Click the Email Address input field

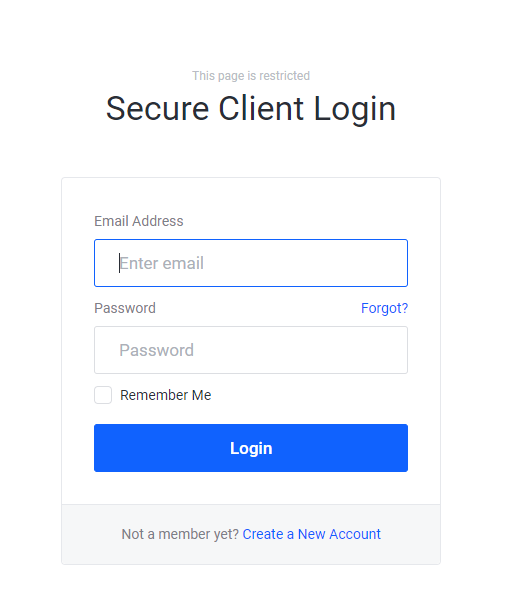coord(251,263)
